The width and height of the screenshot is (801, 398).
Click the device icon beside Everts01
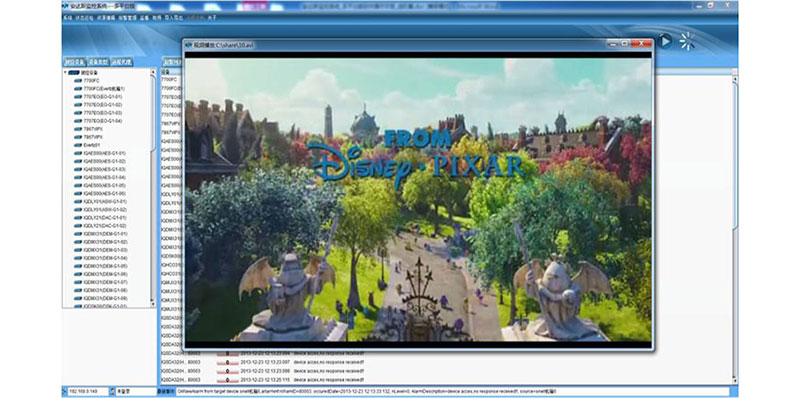point(78,145)
